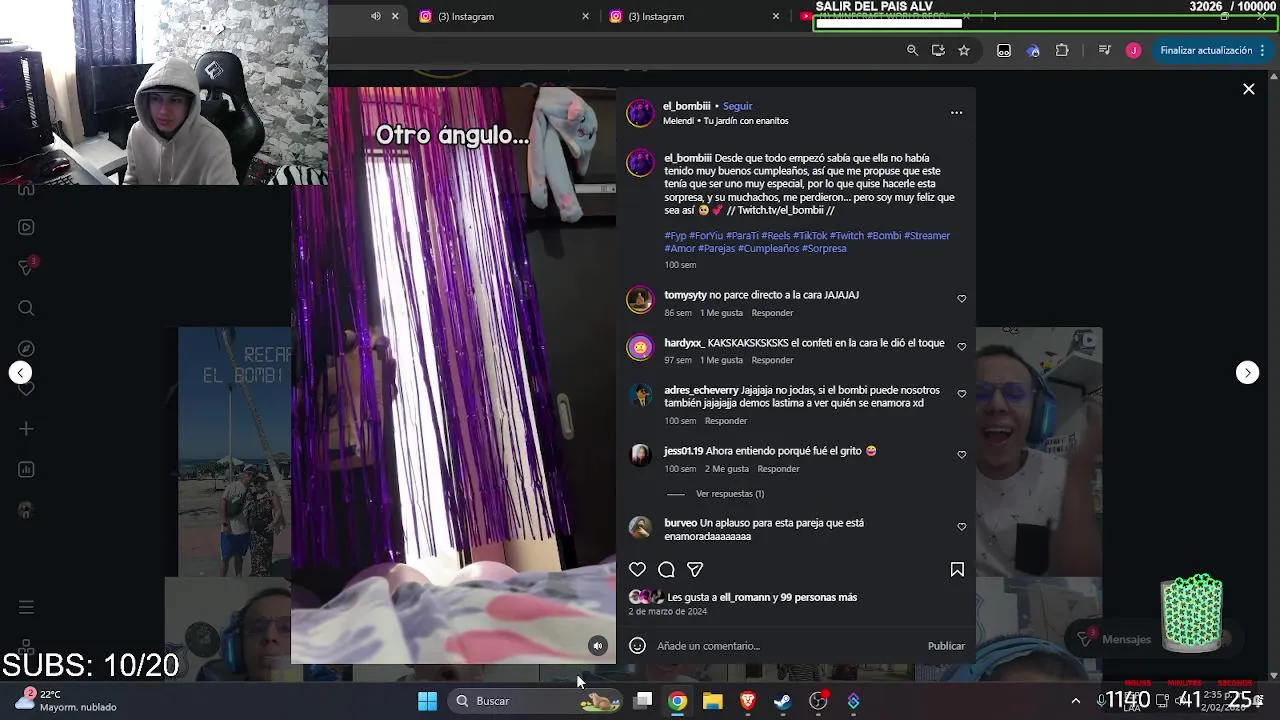Open the browser media control icon
1280x720 pixels.
[1104, 50]
